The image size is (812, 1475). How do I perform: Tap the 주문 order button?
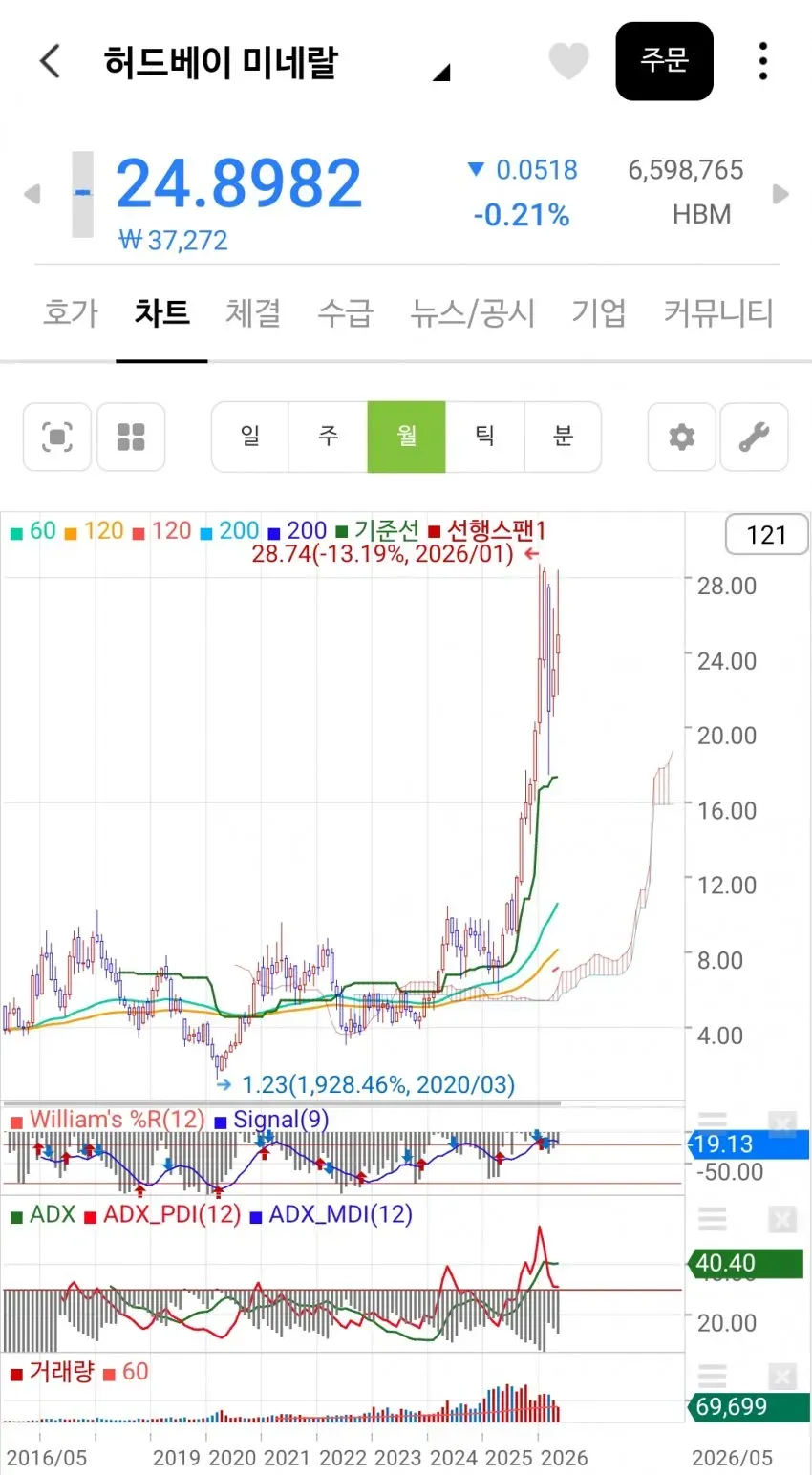[664, 61]
